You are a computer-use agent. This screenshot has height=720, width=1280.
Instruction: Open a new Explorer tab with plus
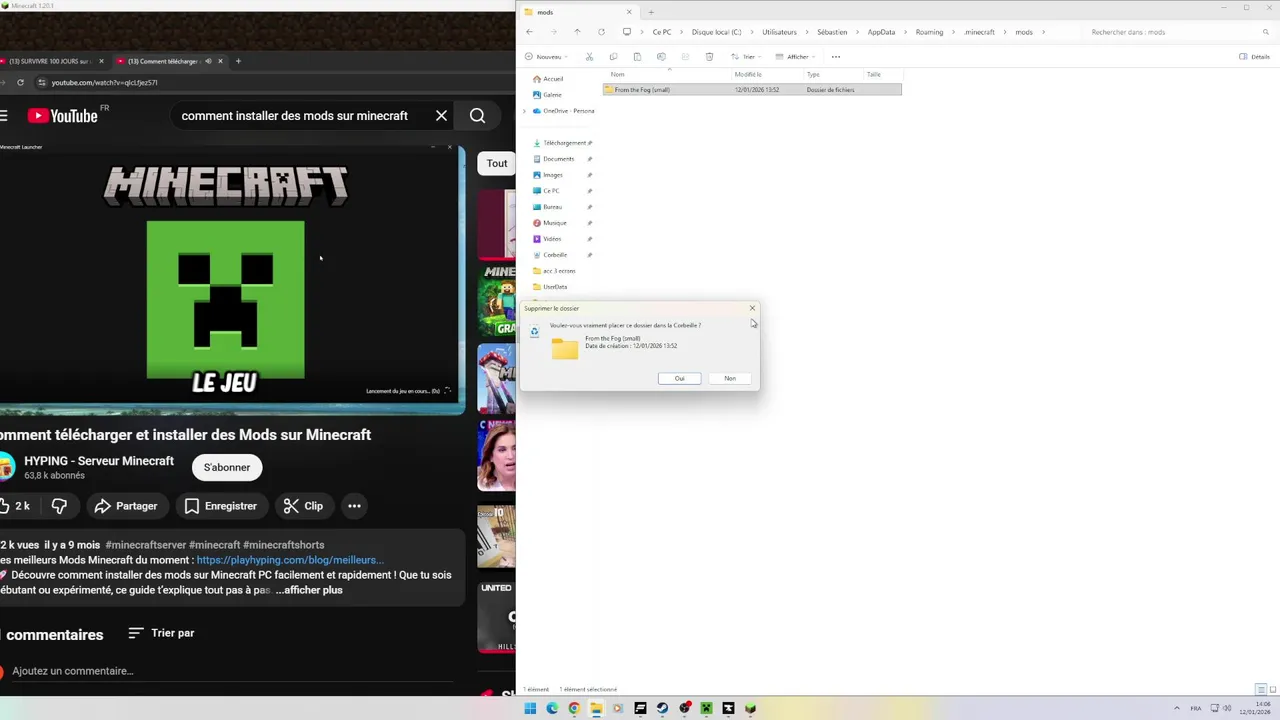[651, 12]
